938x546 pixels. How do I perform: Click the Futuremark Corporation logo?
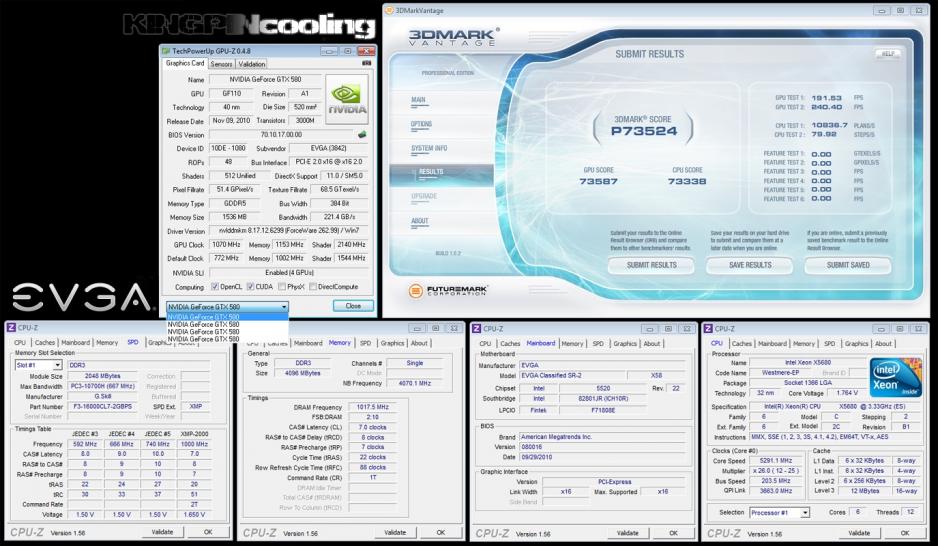click(x=448, y=291)
